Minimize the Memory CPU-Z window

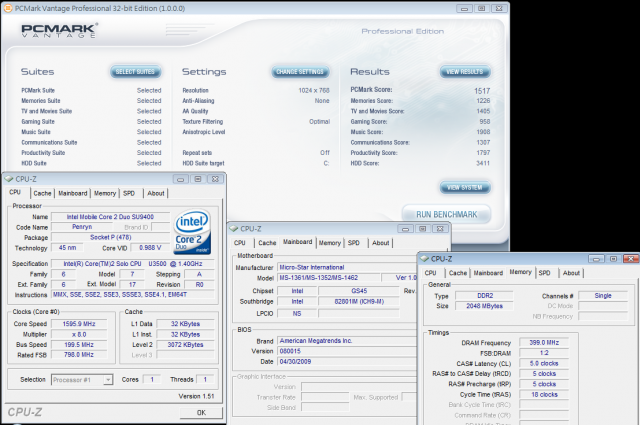pos(596,259)
